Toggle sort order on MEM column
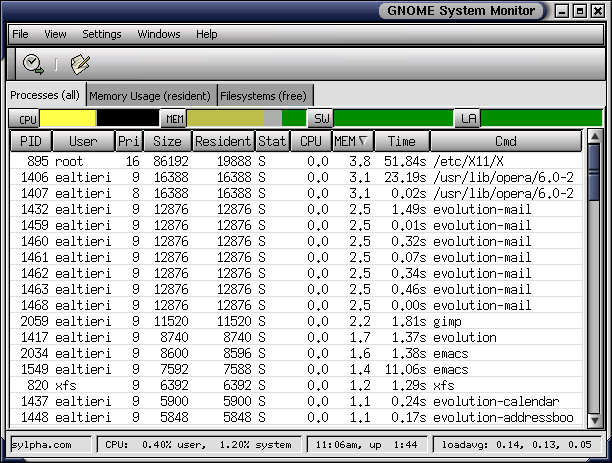Viewport: 612px width, 463px height. (x=351, y=142)
